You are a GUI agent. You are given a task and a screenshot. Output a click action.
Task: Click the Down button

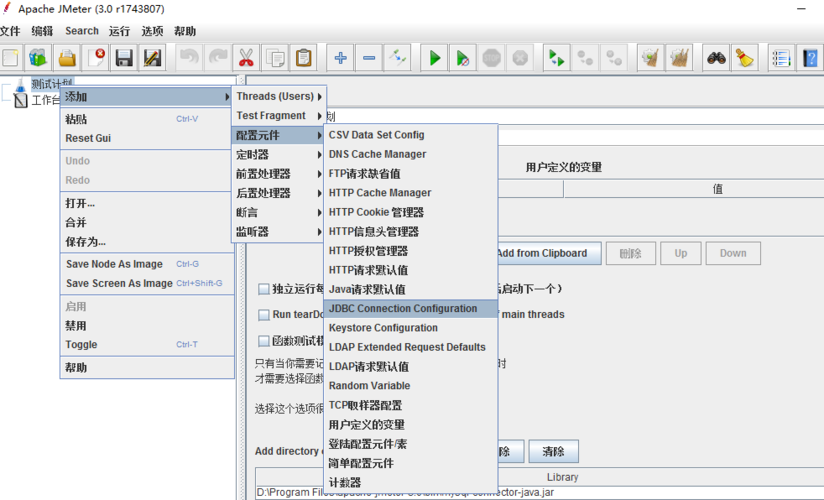pos(733,253)
